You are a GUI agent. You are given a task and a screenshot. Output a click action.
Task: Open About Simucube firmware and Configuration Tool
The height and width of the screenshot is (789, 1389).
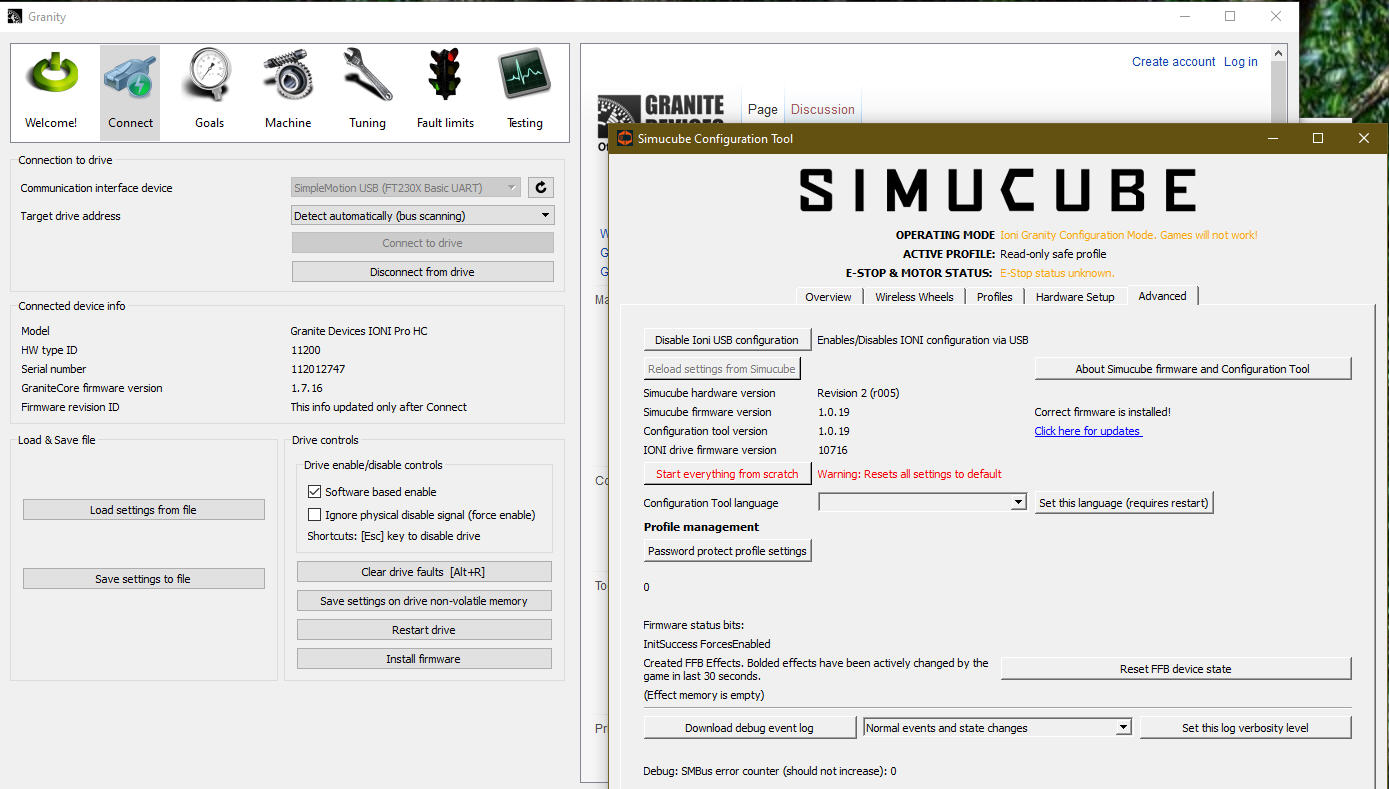click(x=1192, y=369)
